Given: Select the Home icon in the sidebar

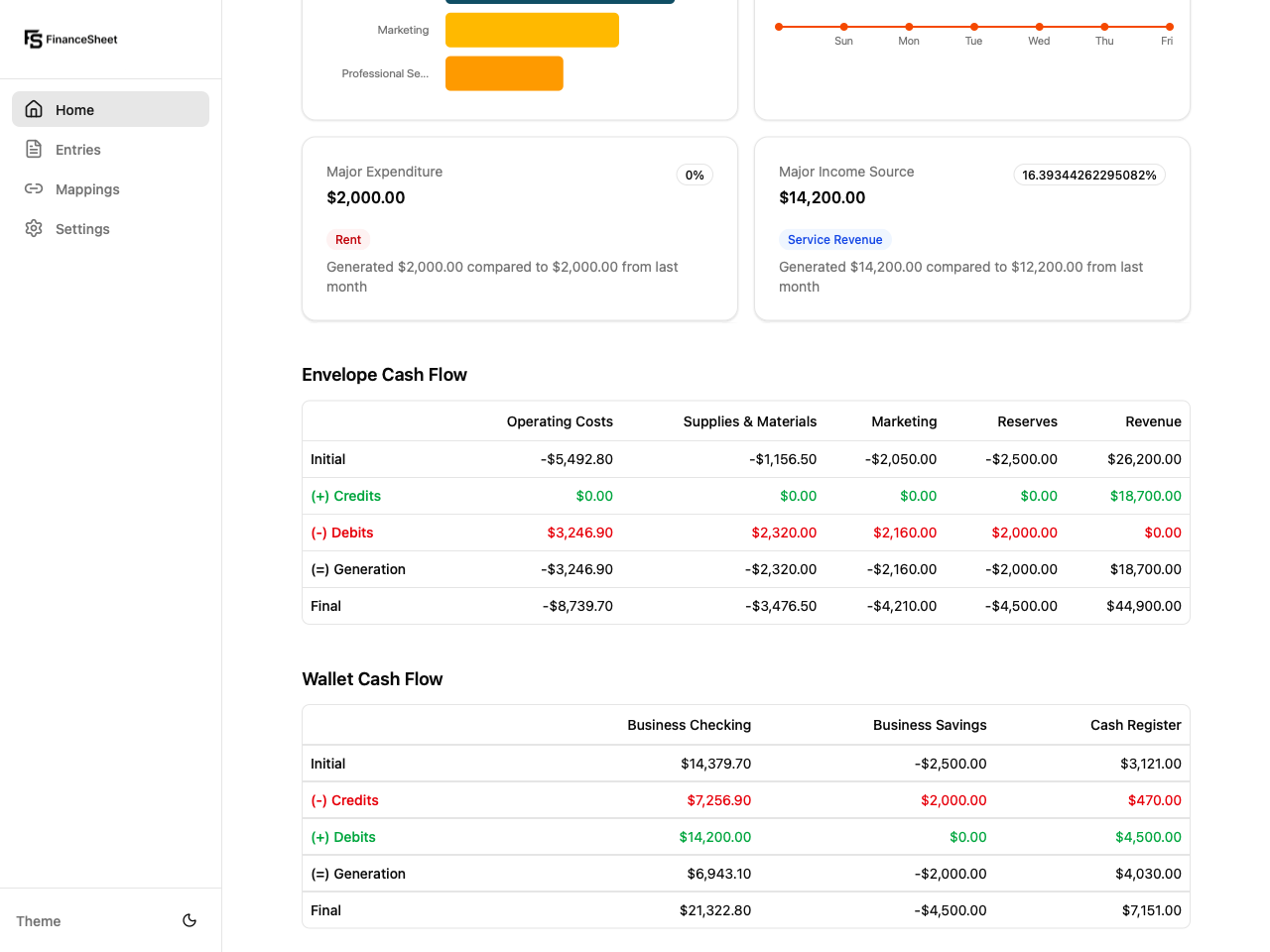Looking at the screenshot, I should (x=34, y=109).
